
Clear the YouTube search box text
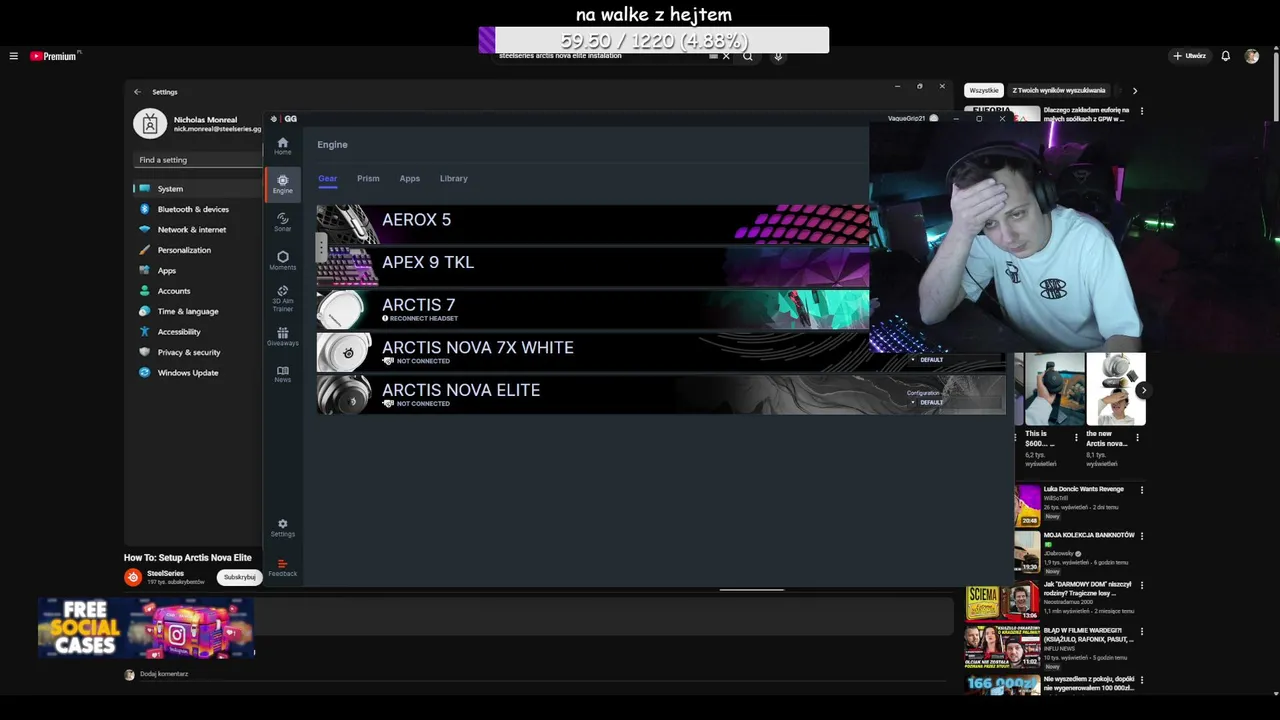click(x=726, y=56)
